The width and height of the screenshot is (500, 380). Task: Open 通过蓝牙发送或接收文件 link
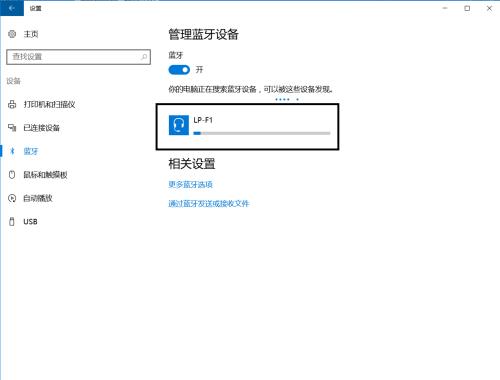209,203
